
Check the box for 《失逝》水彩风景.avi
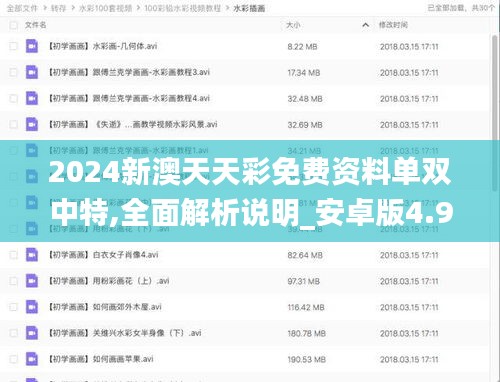13,124
